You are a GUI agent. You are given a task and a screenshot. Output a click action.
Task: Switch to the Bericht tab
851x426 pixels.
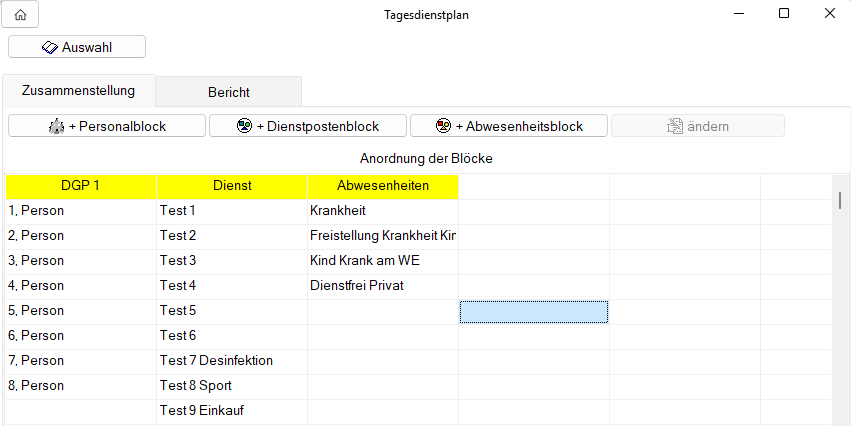tap(229, 92)
